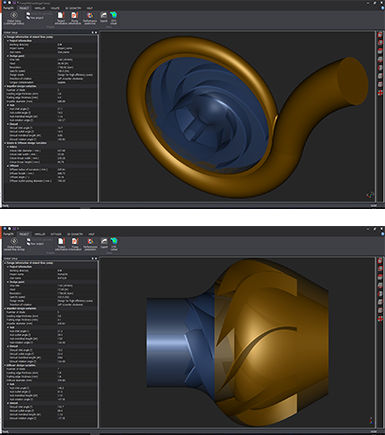
Task: Collapse Diffuser design variables group in lower window
Action: (x=5, y=365)
